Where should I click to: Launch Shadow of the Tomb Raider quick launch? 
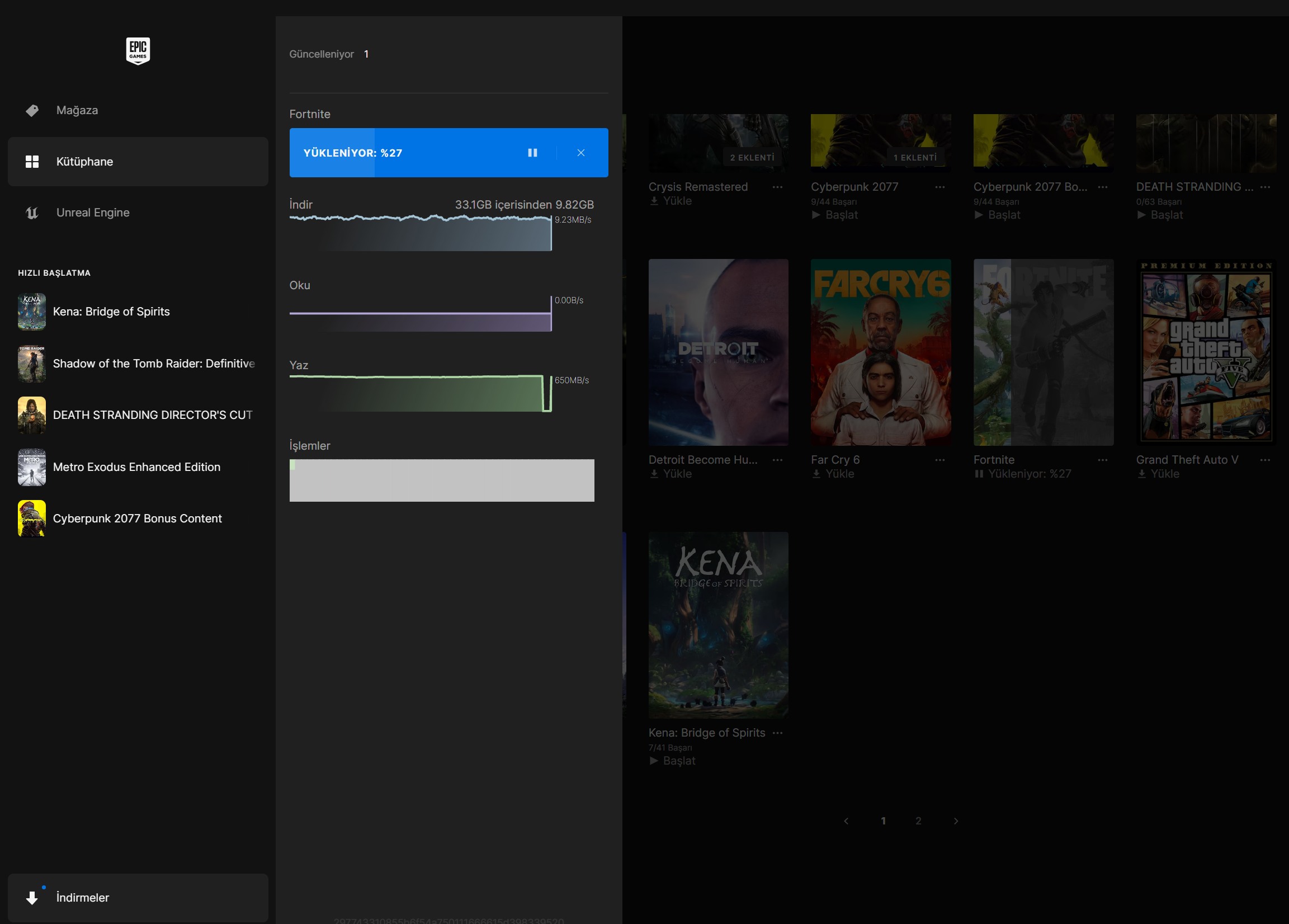(138, 364)
